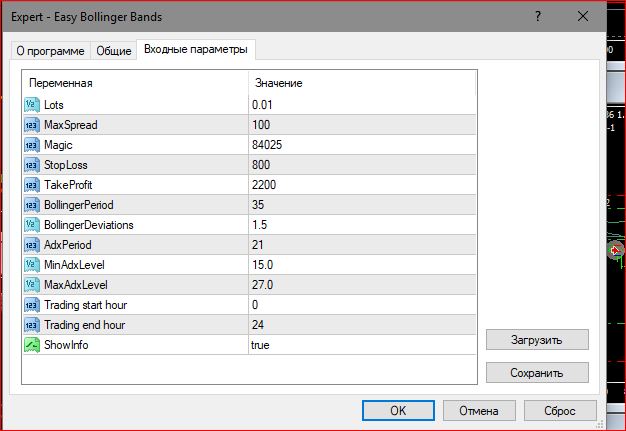
Task: Click the icon beside Trading end hour
Action: pyautogui.click(x=32, y=325)
